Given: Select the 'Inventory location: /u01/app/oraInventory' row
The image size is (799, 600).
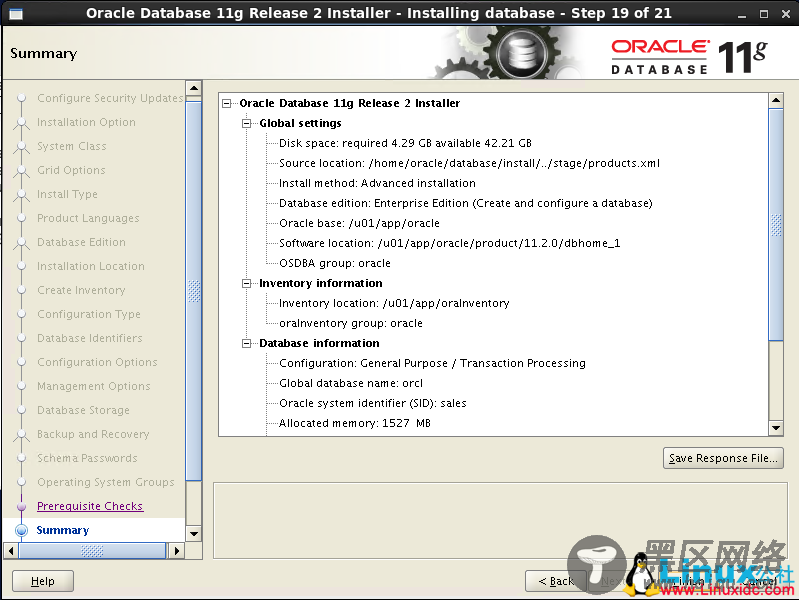Looking at the screenshot, I should (x=394, y=303).
